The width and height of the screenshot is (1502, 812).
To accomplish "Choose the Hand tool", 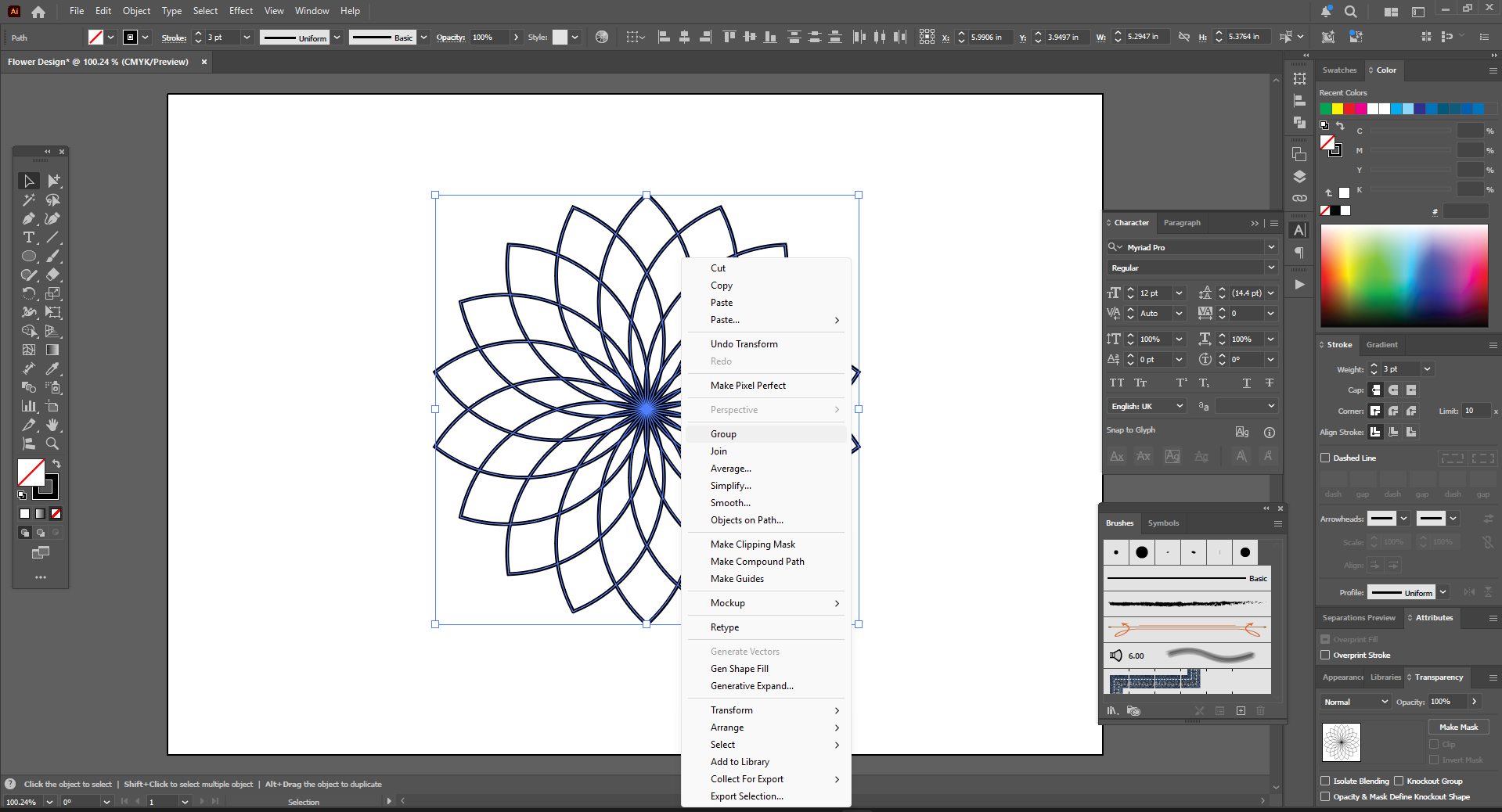I will [x=52, y=425].
